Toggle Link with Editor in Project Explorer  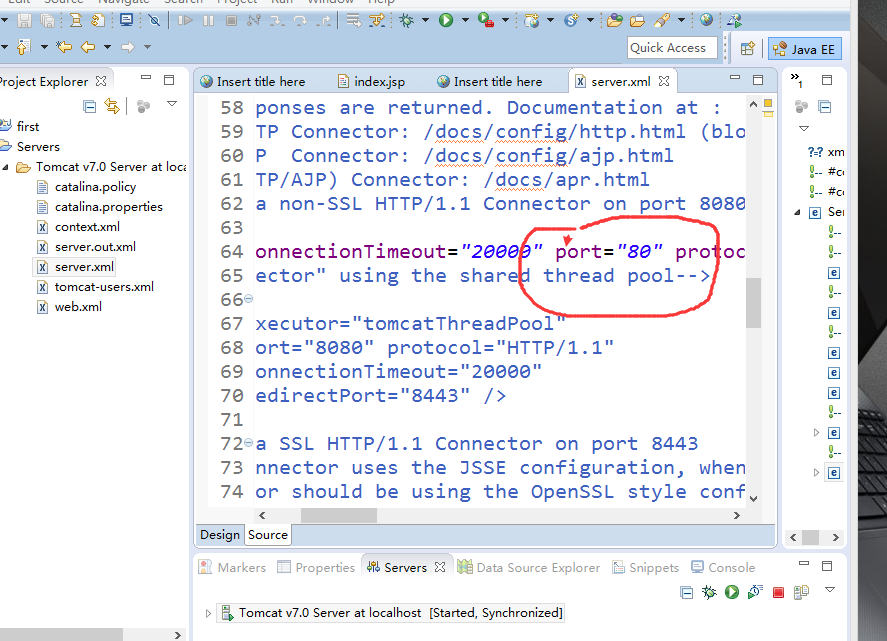[x=112, y=106]
